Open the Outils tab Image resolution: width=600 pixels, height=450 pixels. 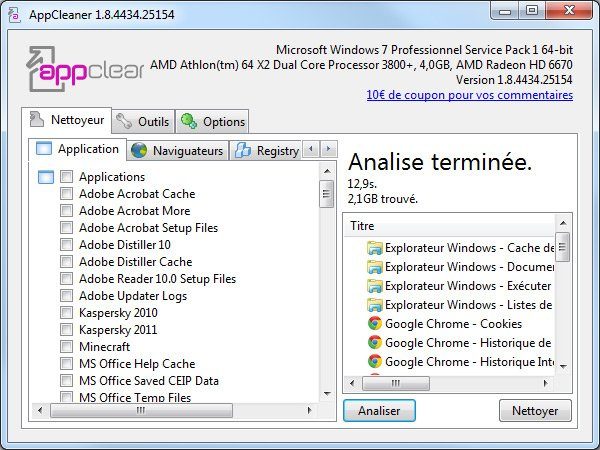click(x=143, y=122)
